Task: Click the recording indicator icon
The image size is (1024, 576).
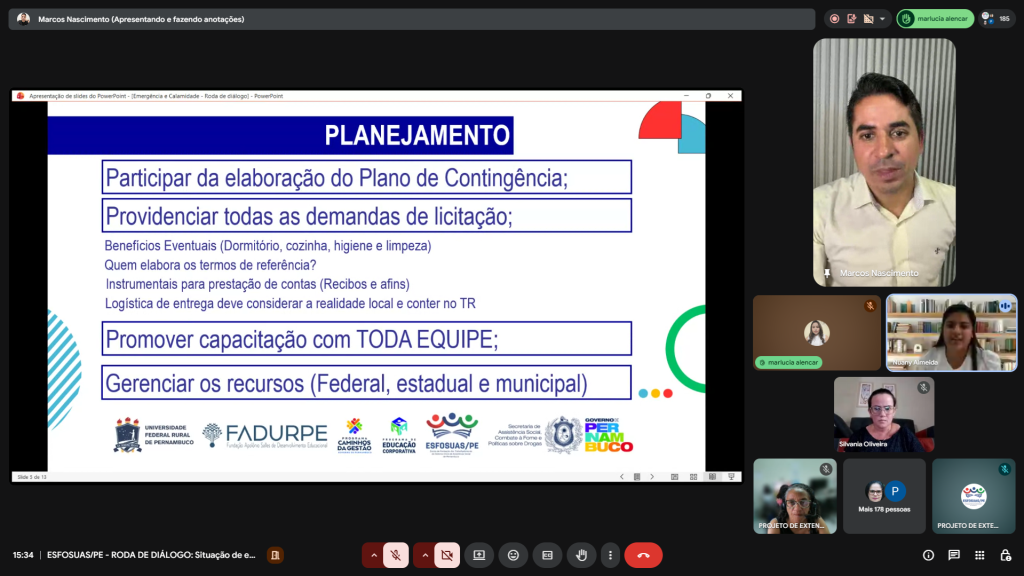Action: (834, 18)
